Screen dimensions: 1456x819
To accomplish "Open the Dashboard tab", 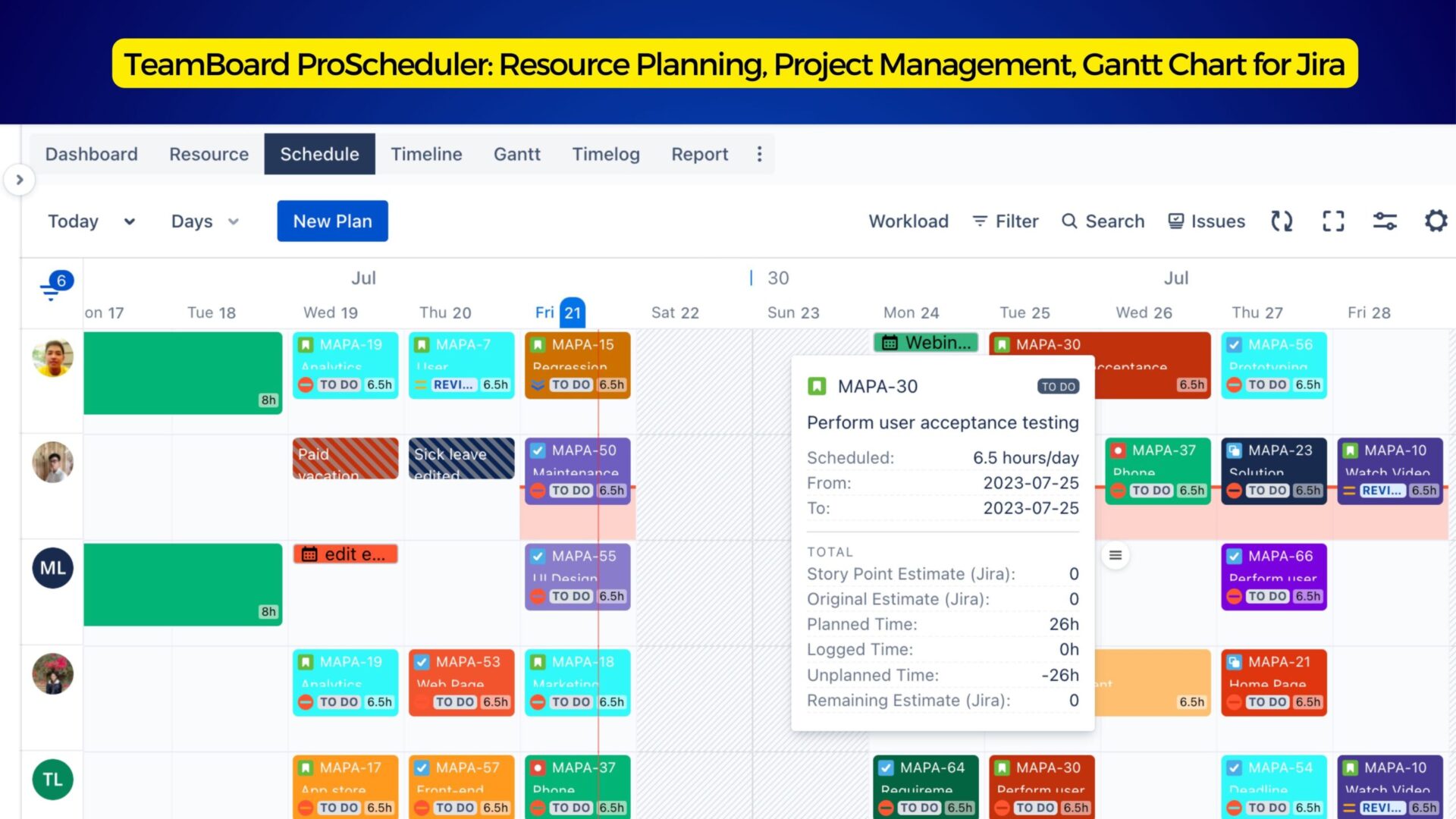I will pos(91,154).
